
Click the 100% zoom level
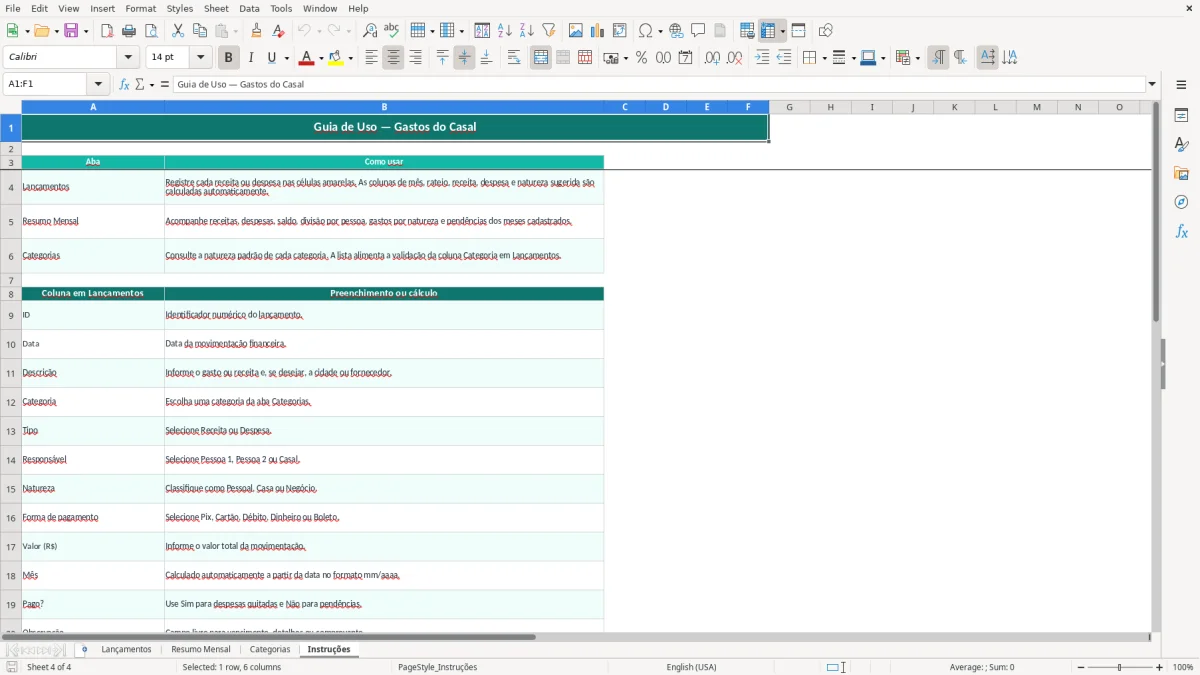1183,667
